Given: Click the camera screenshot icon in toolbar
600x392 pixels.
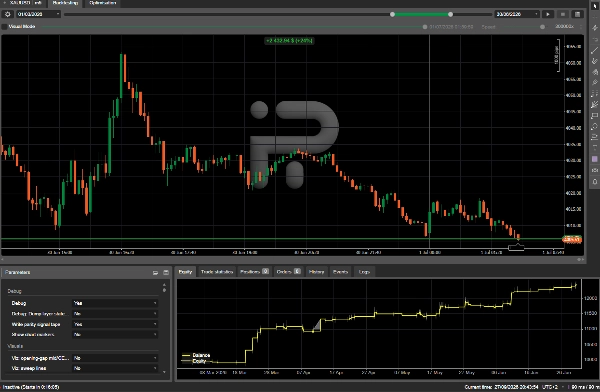Looking at the screenshot, I should (594, 170).
